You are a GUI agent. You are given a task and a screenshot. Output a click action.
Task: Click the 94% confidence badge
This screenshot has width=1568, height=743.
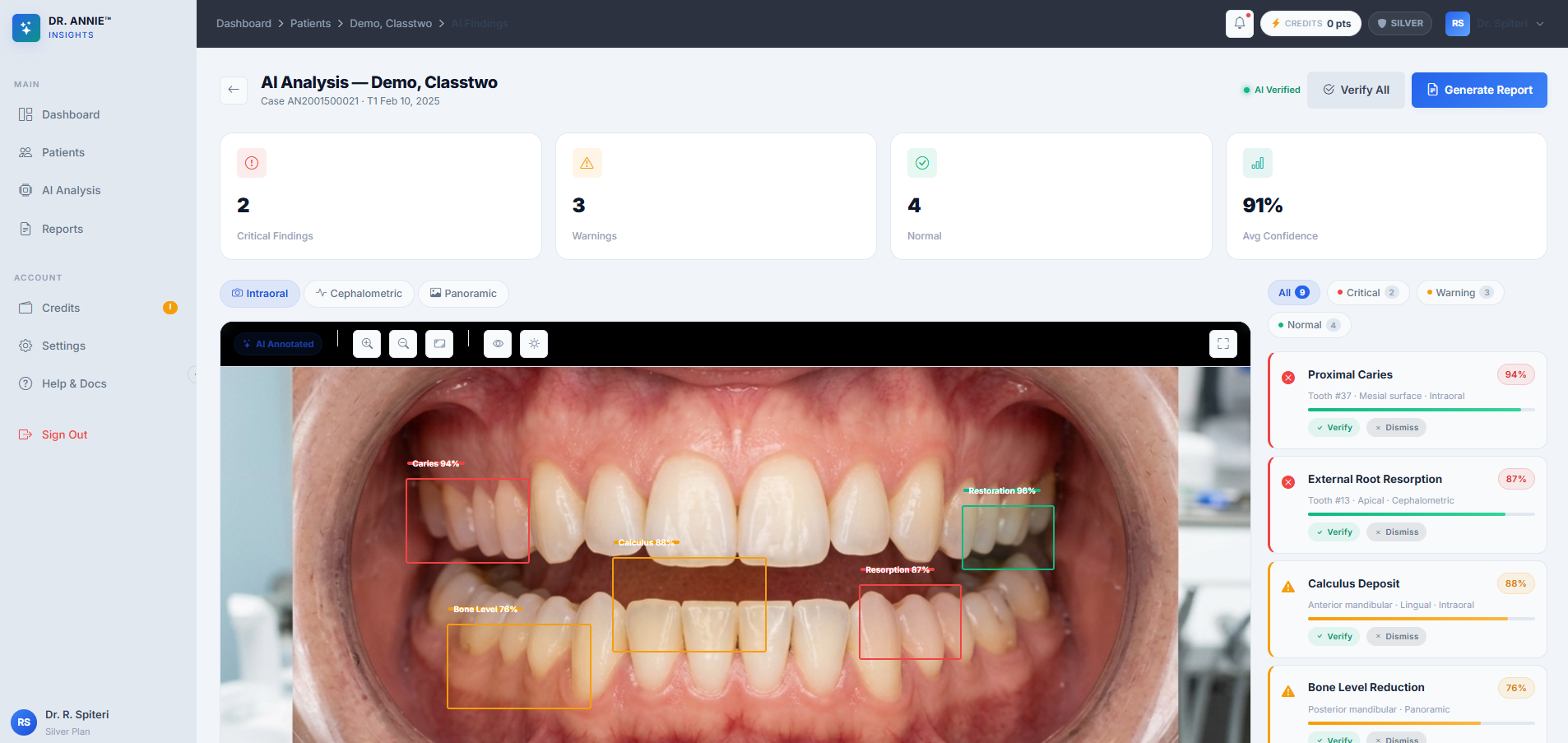(1515, 374)
